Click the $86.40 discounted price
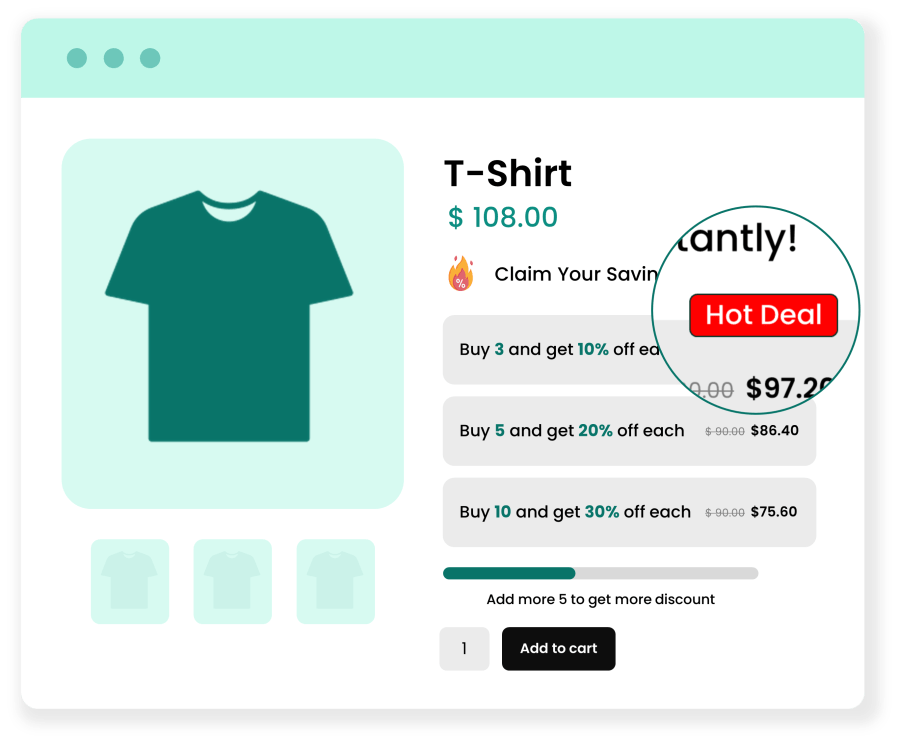Image resolution: width=899 pixels, height=743 pixels. [x=774, y=431]
